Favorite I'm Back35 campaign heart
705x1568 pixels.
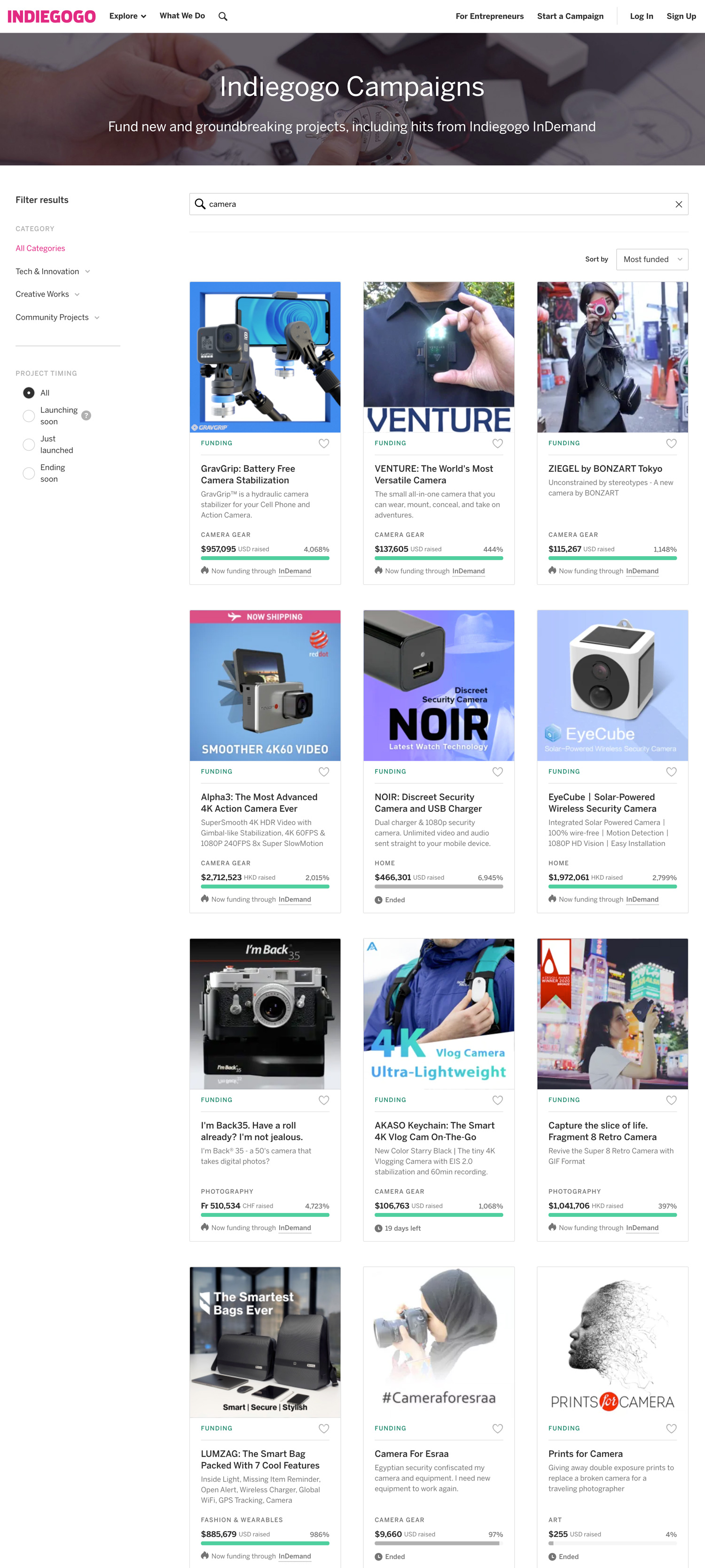(x=324, y=1101)
